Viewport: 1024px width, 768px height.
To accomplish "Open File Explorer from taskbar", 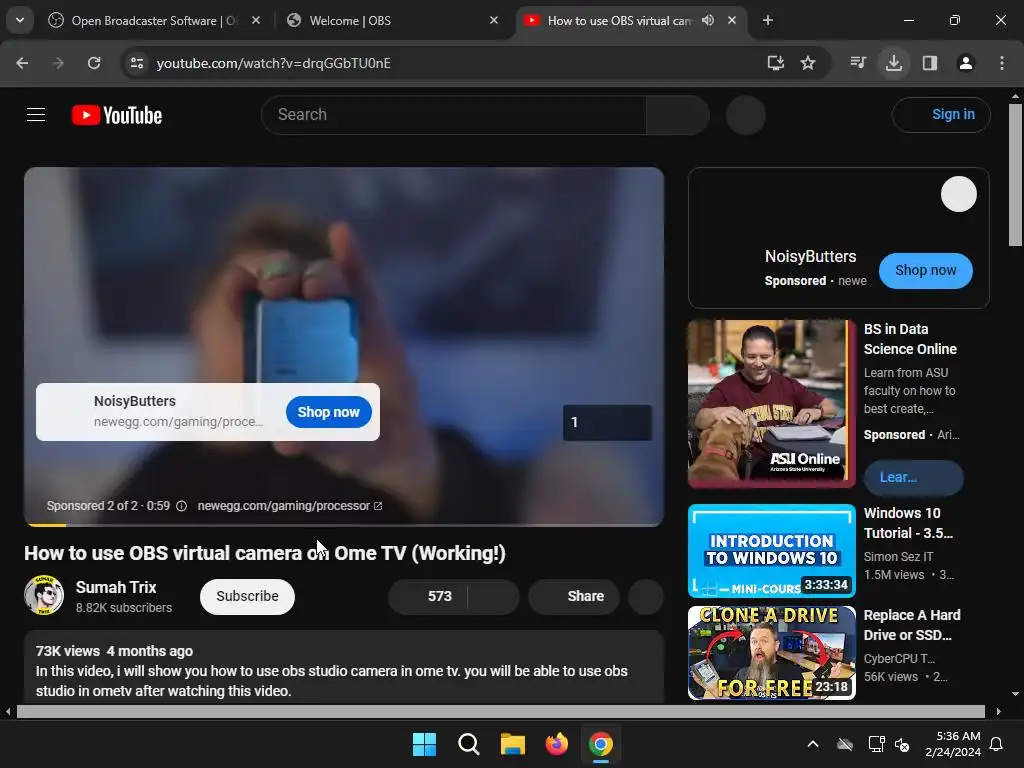I will coord(513,744).
